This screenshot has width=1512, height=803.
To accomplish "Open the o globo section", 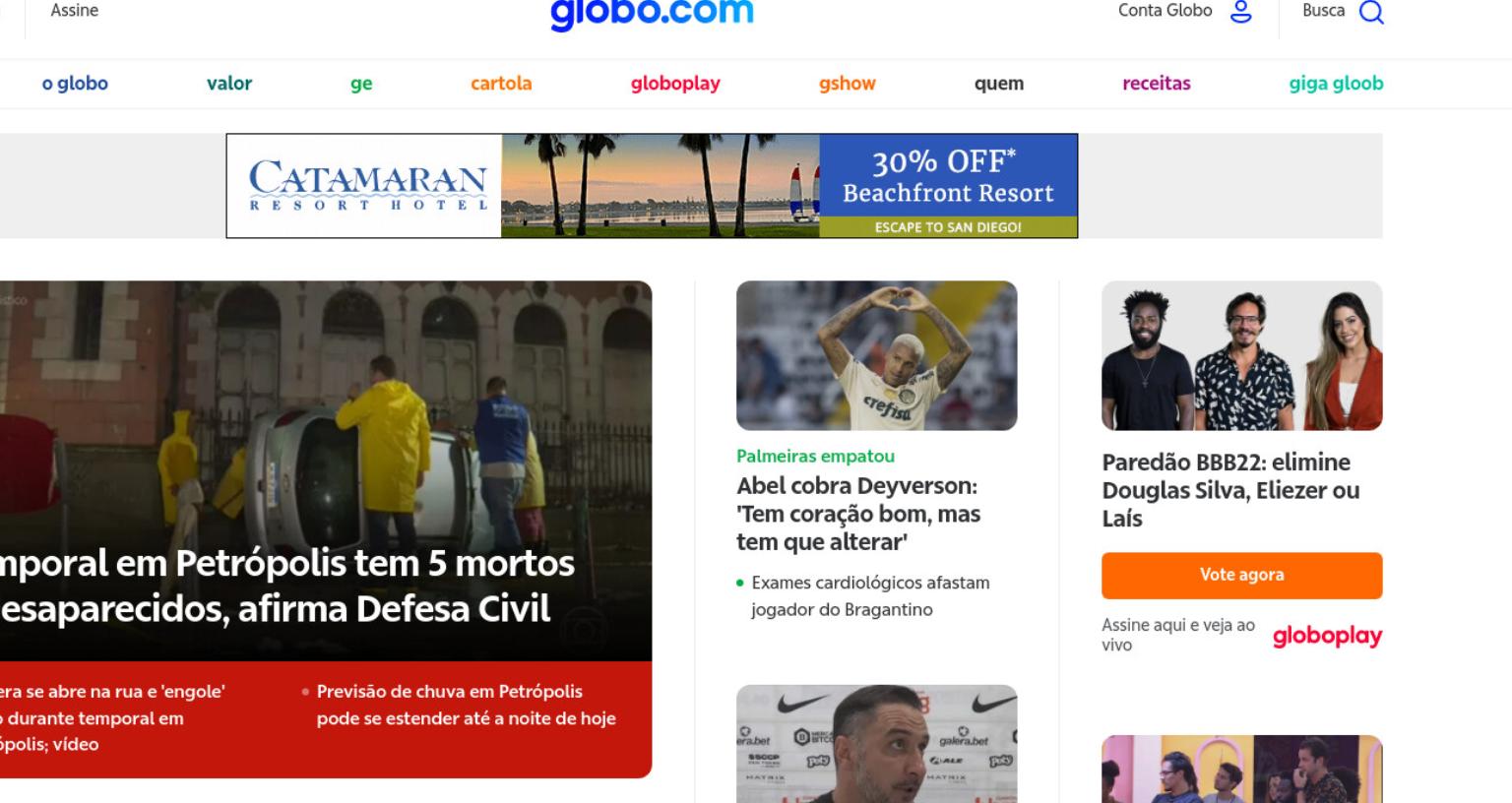I will point(75,84).
